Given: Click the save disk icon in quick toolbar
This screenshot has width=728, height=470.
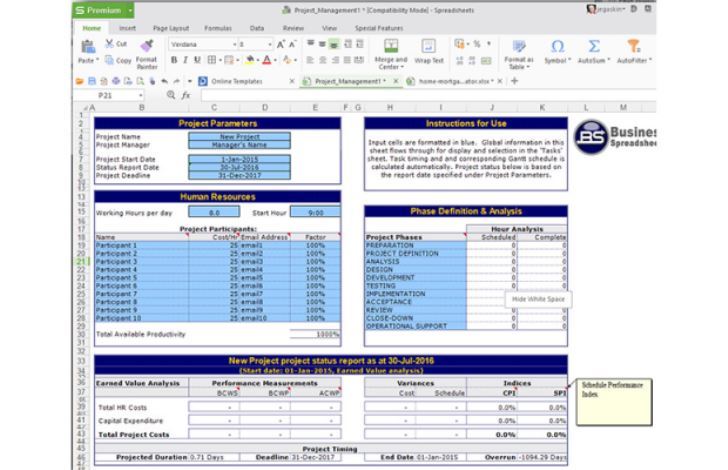Looking at the screenshot, I should pyautogui.click(x=92, y=81).
